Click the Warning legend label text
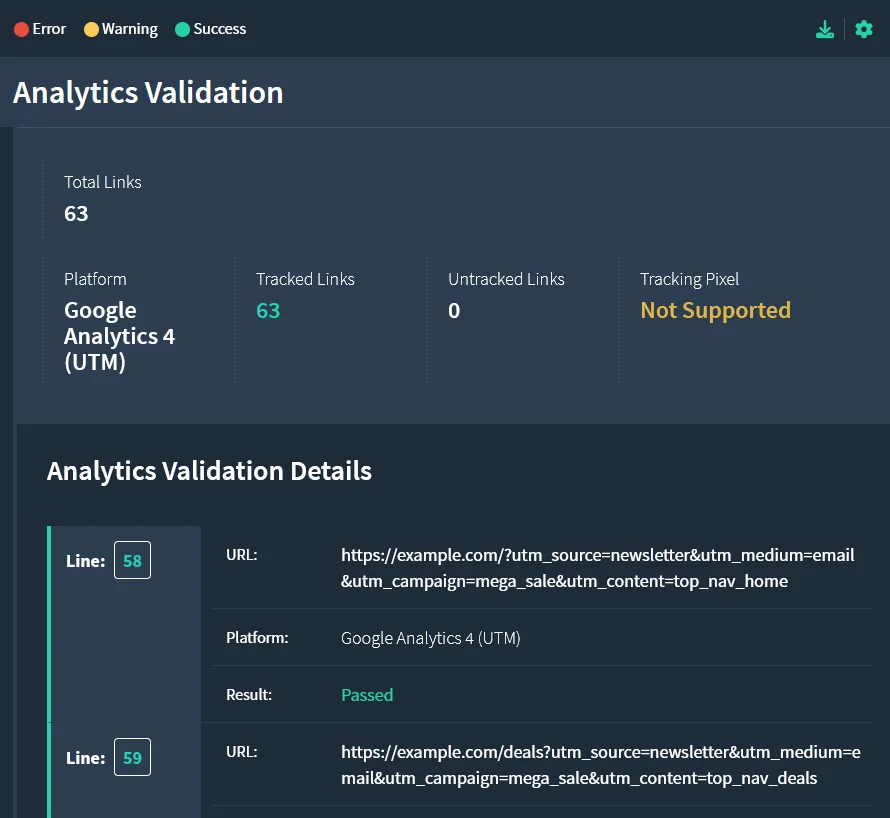This screenshot has width=890, height=818. (129, 29)
